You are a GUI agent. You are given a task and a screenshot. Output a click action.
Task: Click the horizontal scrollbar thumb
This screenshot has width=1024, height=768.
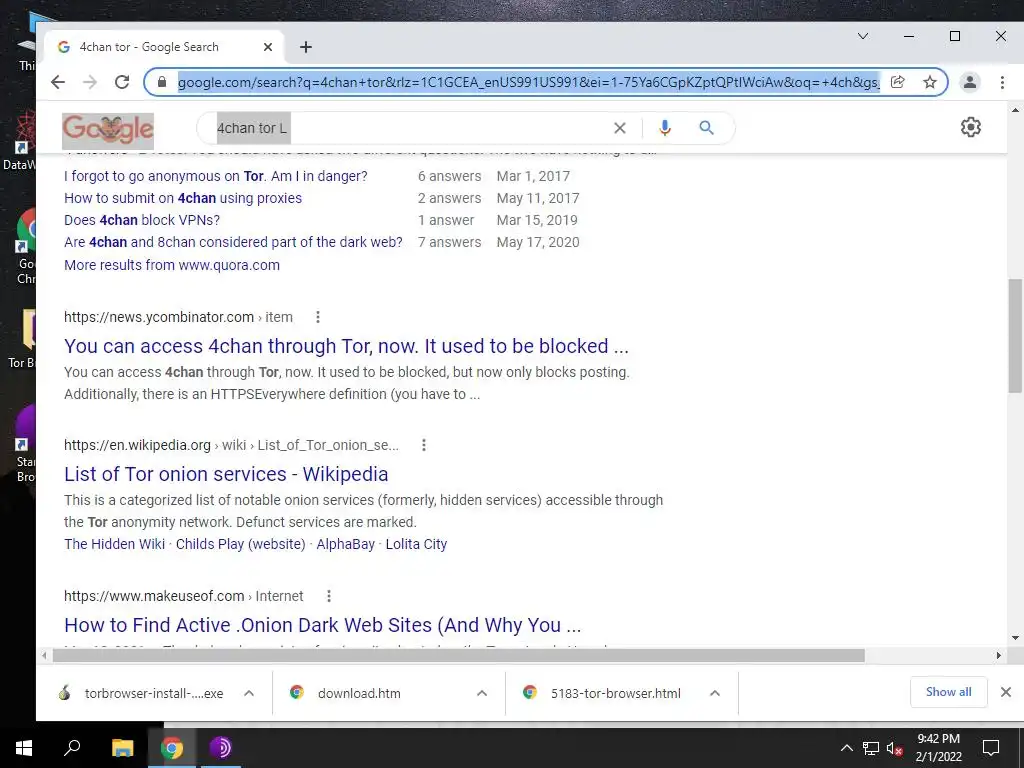[458, 655]
